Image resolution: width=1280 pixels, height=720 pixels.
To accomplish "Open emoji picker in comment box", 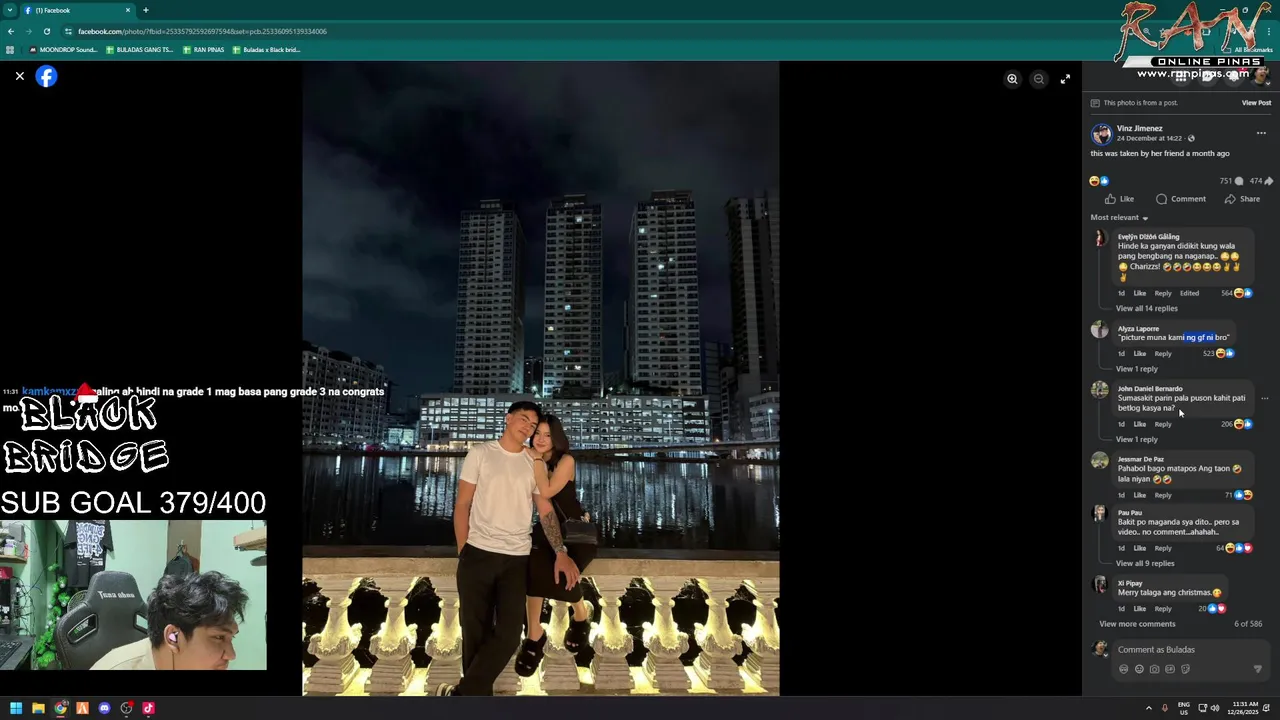I will pyautogui.click(x=1139, y=669).
